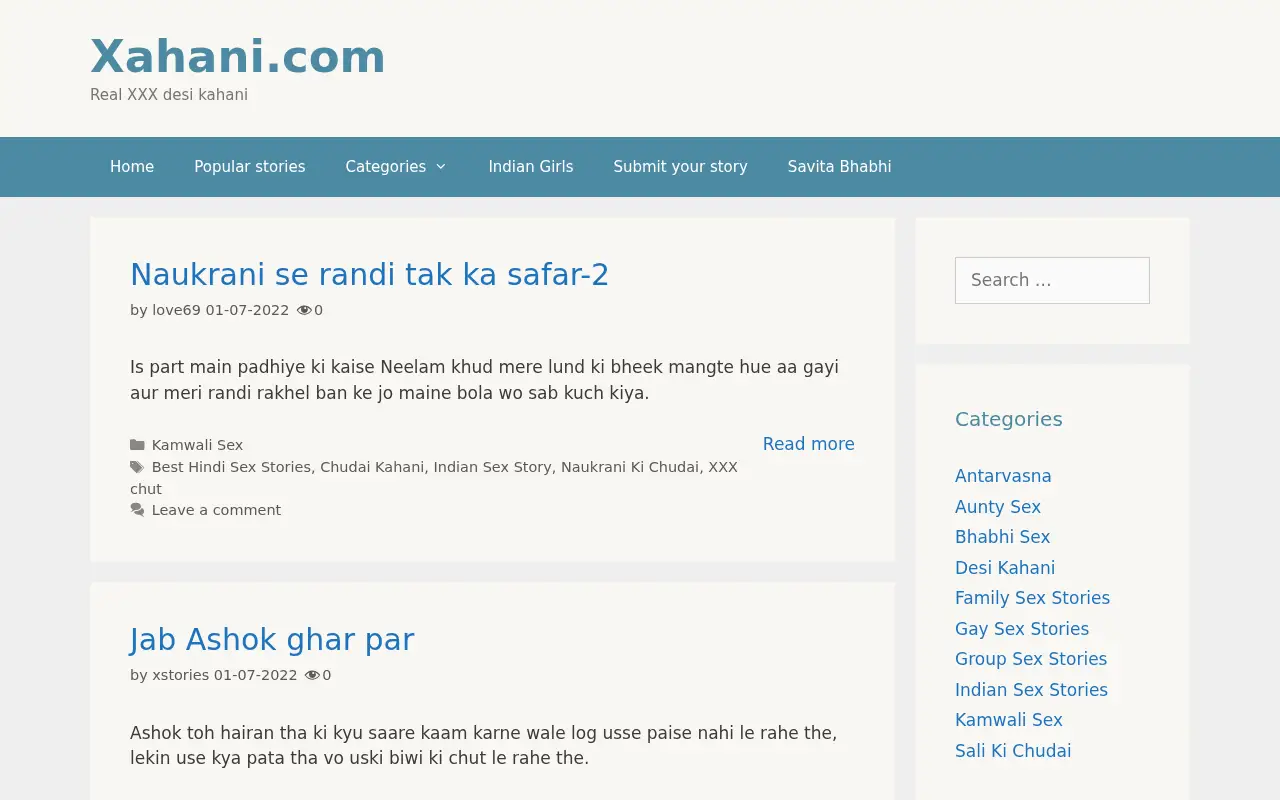Select Submit your story in navbar

click(681, 167)
